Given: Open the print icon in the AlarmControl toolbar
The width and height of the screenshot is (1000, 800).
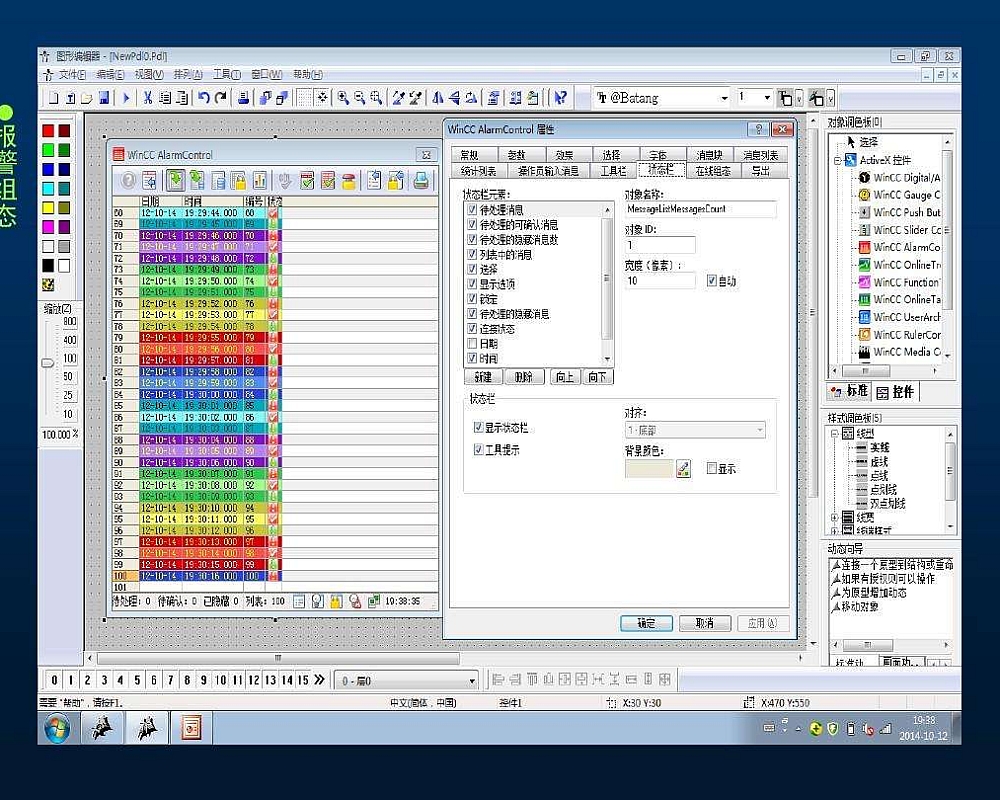Looking at the screenshot, I should pos(420,180).
